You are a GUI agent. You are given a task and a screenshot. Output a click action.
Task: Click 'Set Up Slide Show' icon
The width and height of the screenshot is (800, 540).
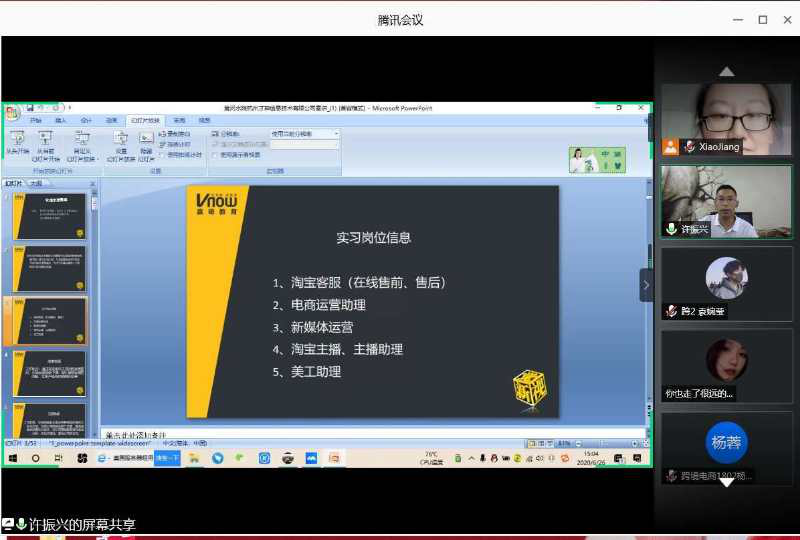[x=120, y=143]
